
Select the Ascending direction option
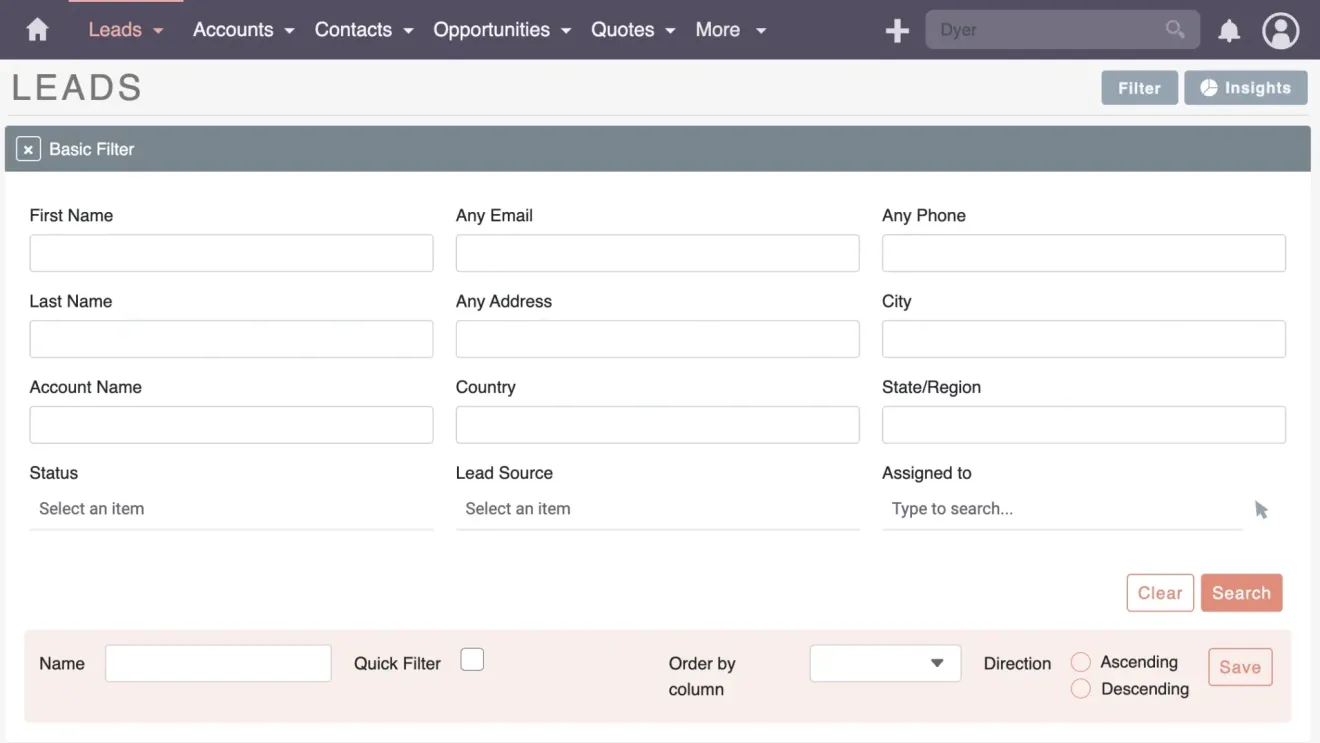point(1081,661)
